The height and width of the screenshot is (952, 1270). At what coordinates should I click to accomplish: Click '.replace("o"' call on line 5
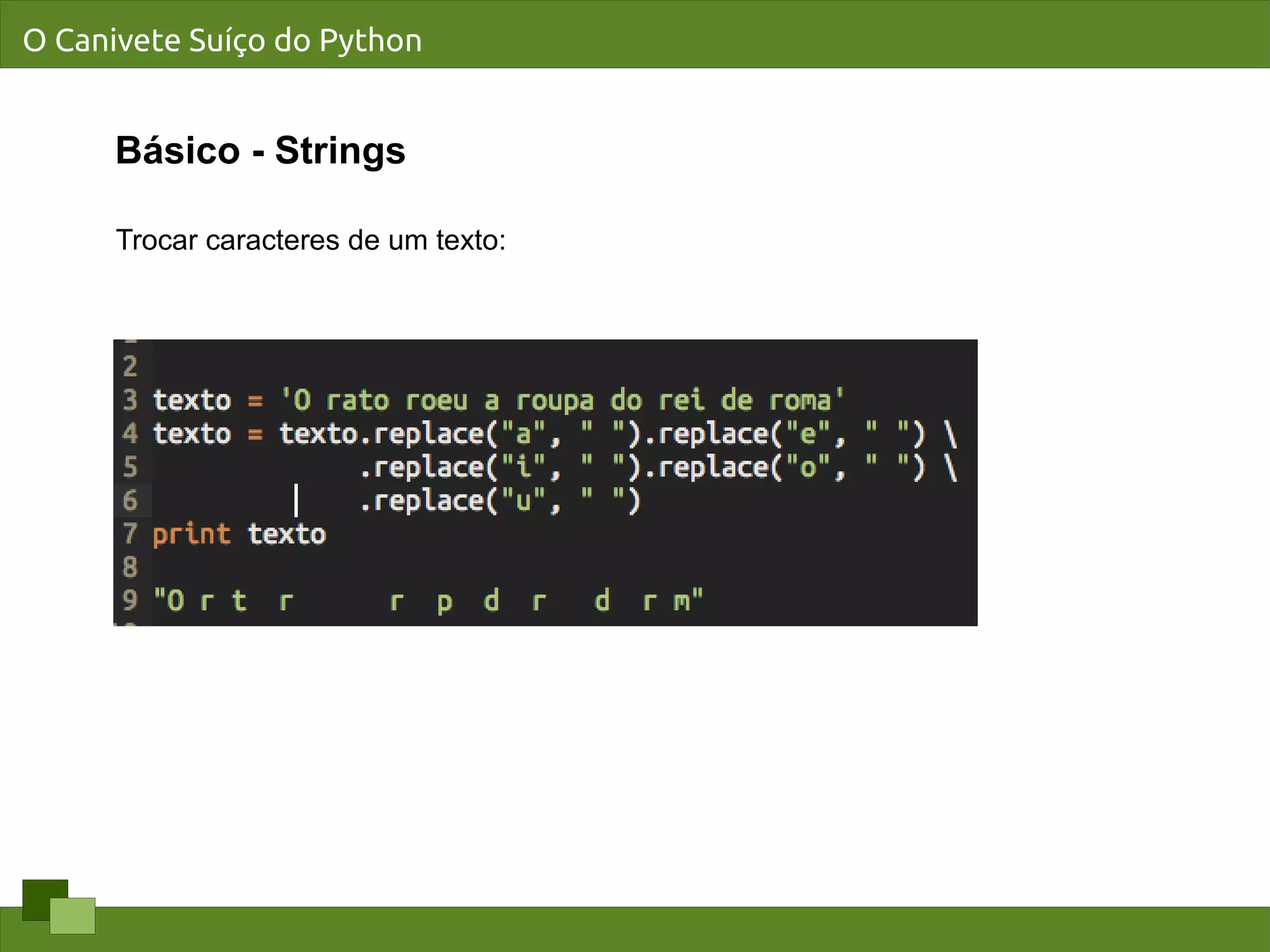pyautogui.click(x=738, y=467)
